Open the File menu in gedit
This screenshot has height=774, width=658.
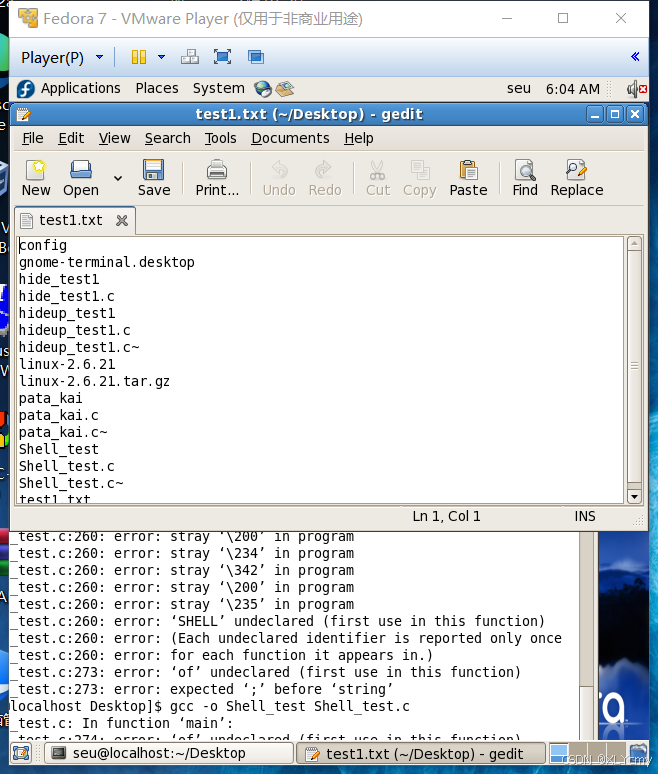click(33, 138)
